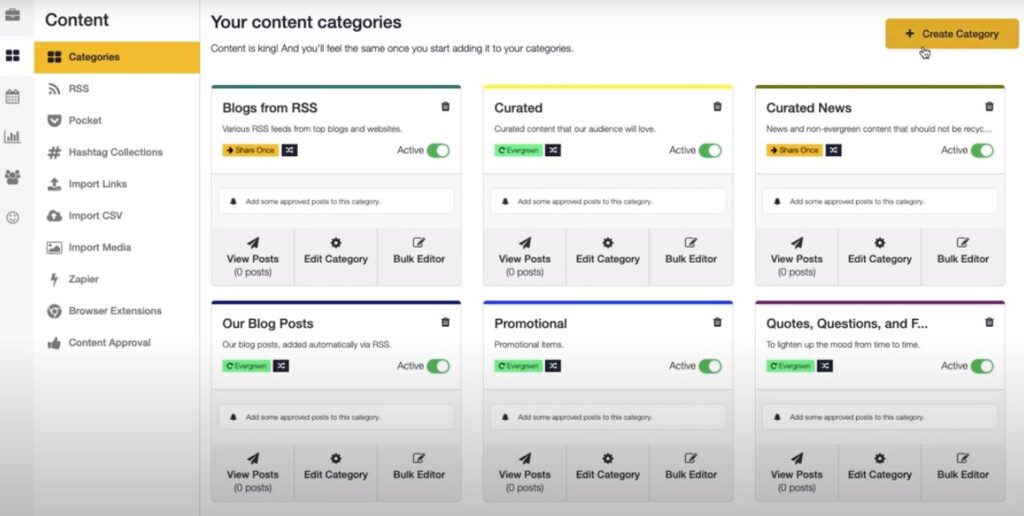Viewport: 1024px width, 516px height.
Task: Click the calendar icon in left rail
Action: click(x=13, y=97)
